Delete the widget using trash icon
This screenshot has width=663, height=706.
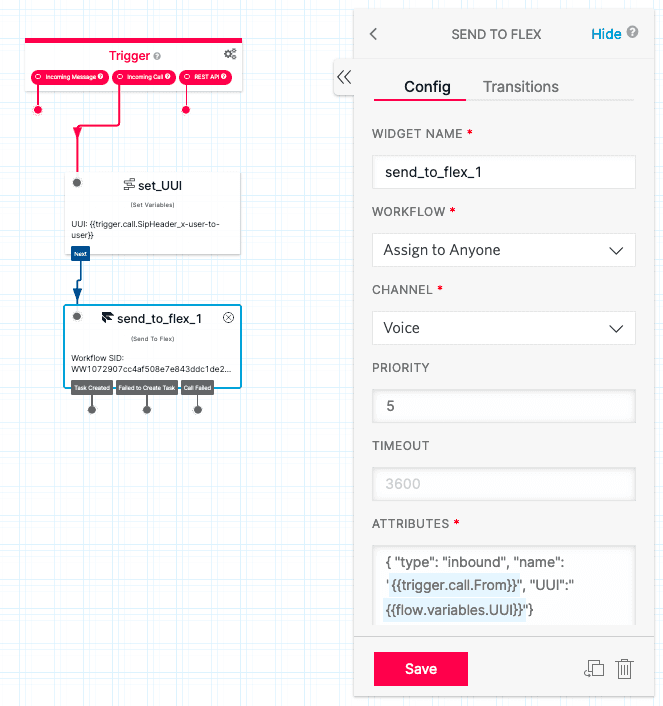click(x=625, y=669)
